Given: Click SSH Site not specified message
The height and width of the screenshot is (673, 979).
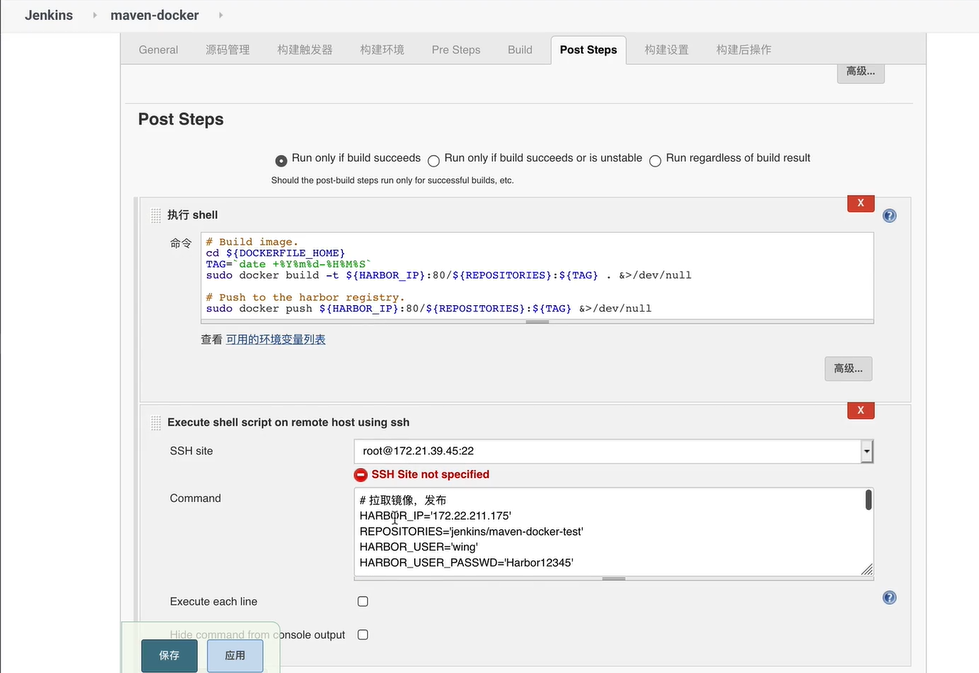Looking at the screenshot, I should (430, 474).
